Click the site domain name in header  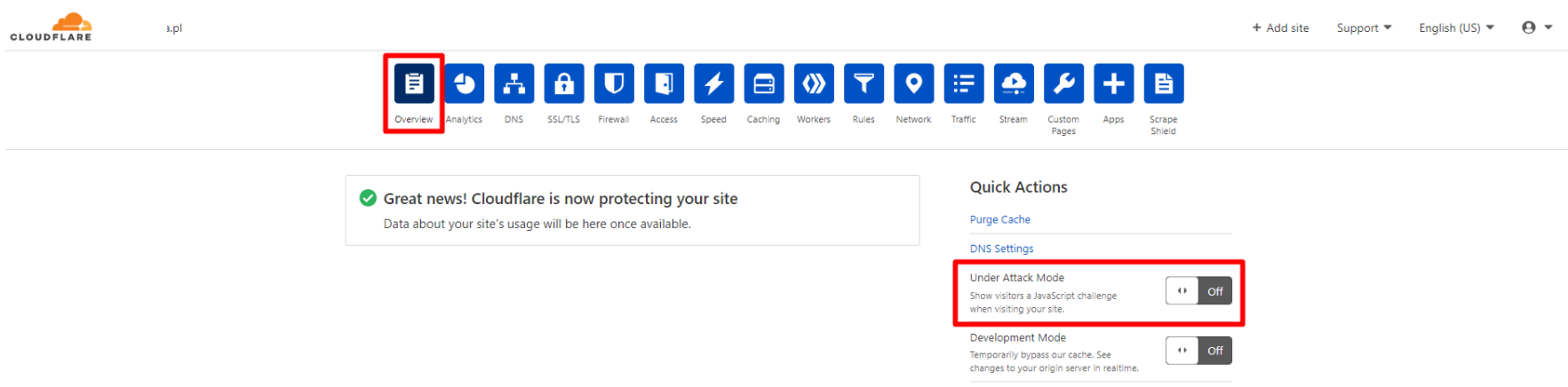(174, 28)
